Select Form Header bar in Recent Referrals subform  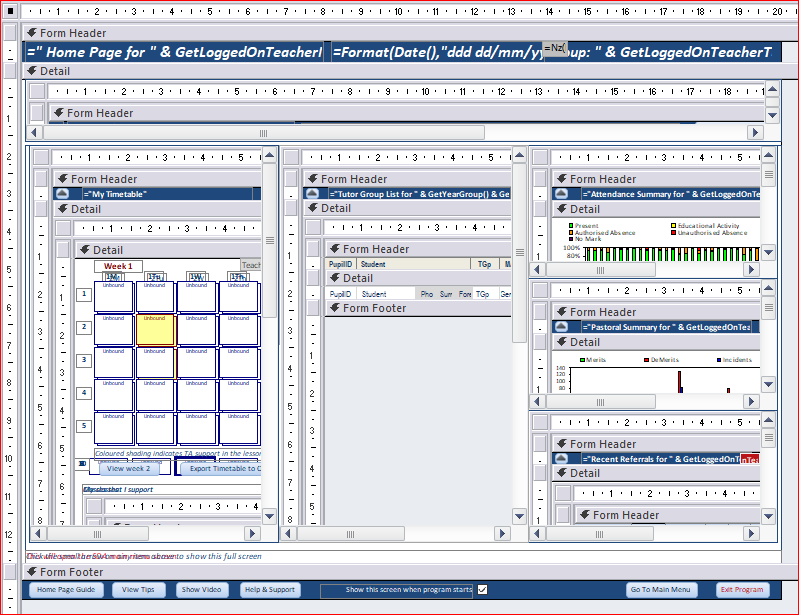(x=656, y=444)
